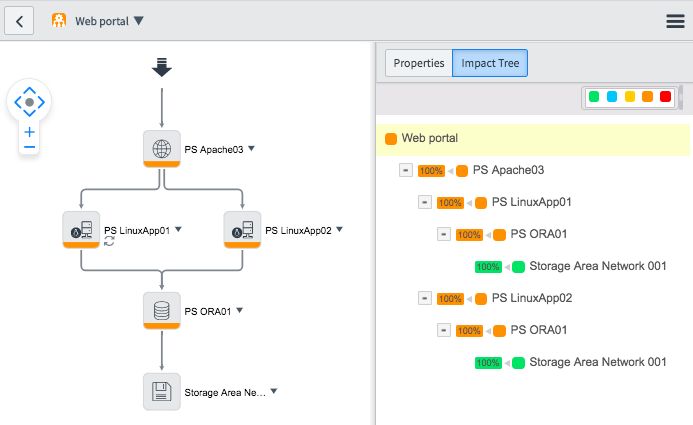Click the PS Apache03 map node label

(214, 149)
